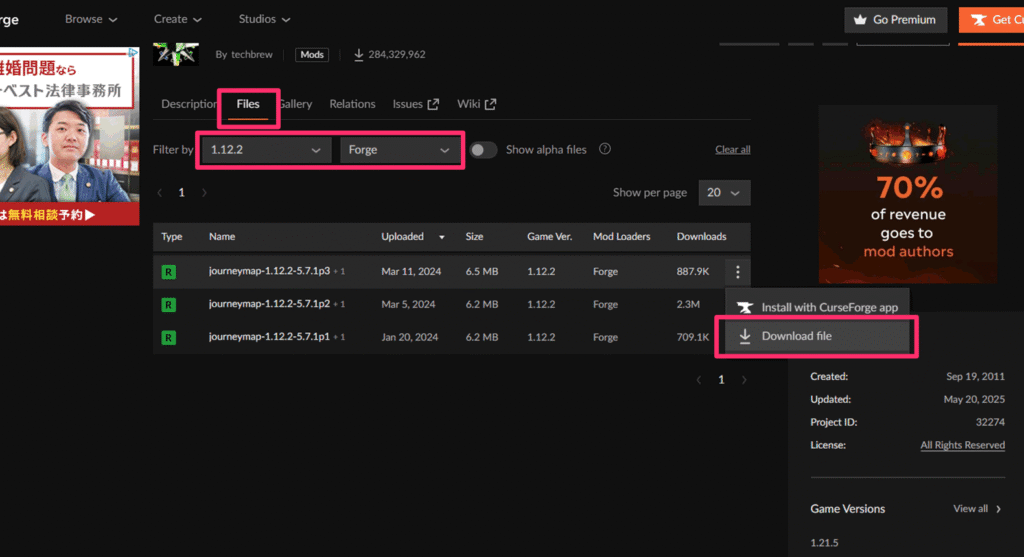Go to next page at bottom pagination
Viewport: 1024px width, 557px height.
(744, 379)
